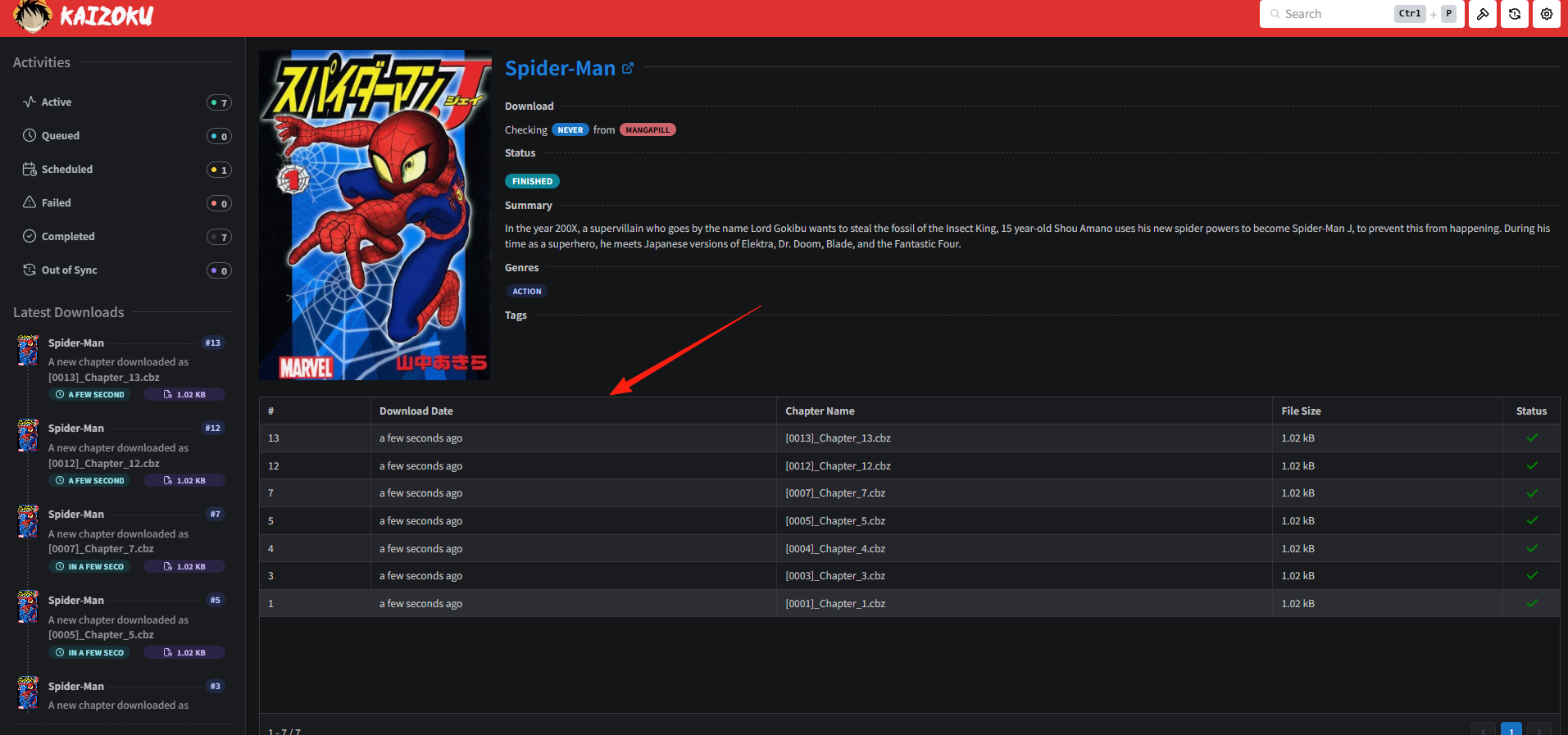Click the Active activity pulse icon

30,102
